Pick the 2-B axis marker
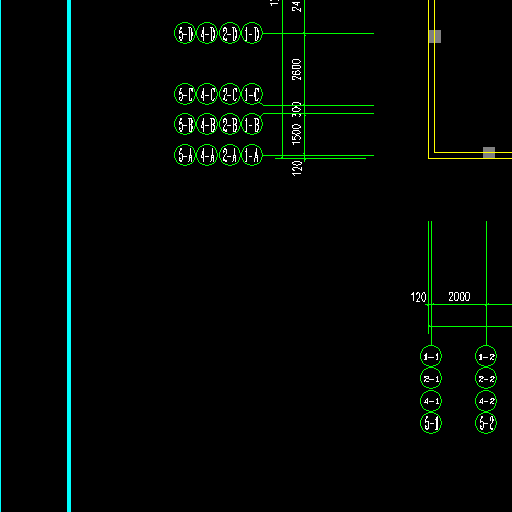This screenshot has height=512, width=512. pyautogui.click(x=230, y=125)
